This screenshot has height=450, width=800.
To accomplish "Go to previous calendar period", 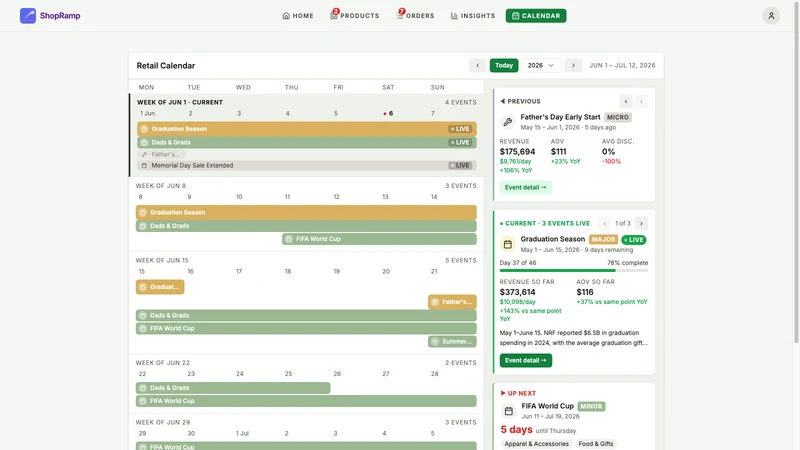I will tap(478, 65).
